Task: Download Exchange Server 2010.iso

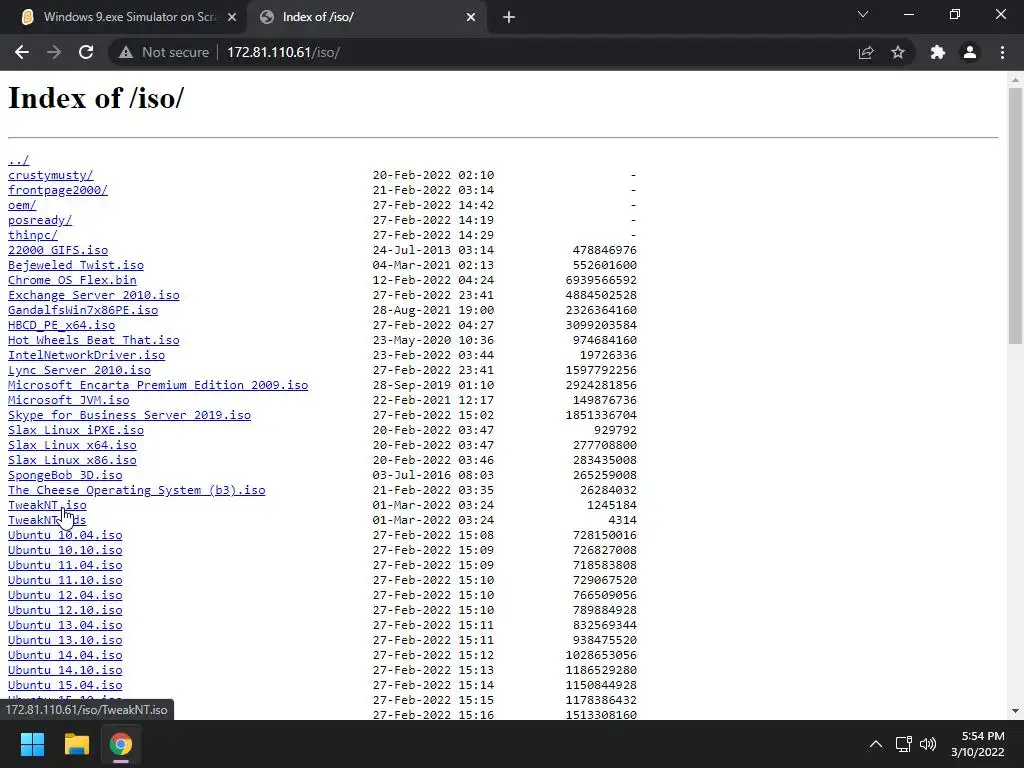Action: pos(93,295)
